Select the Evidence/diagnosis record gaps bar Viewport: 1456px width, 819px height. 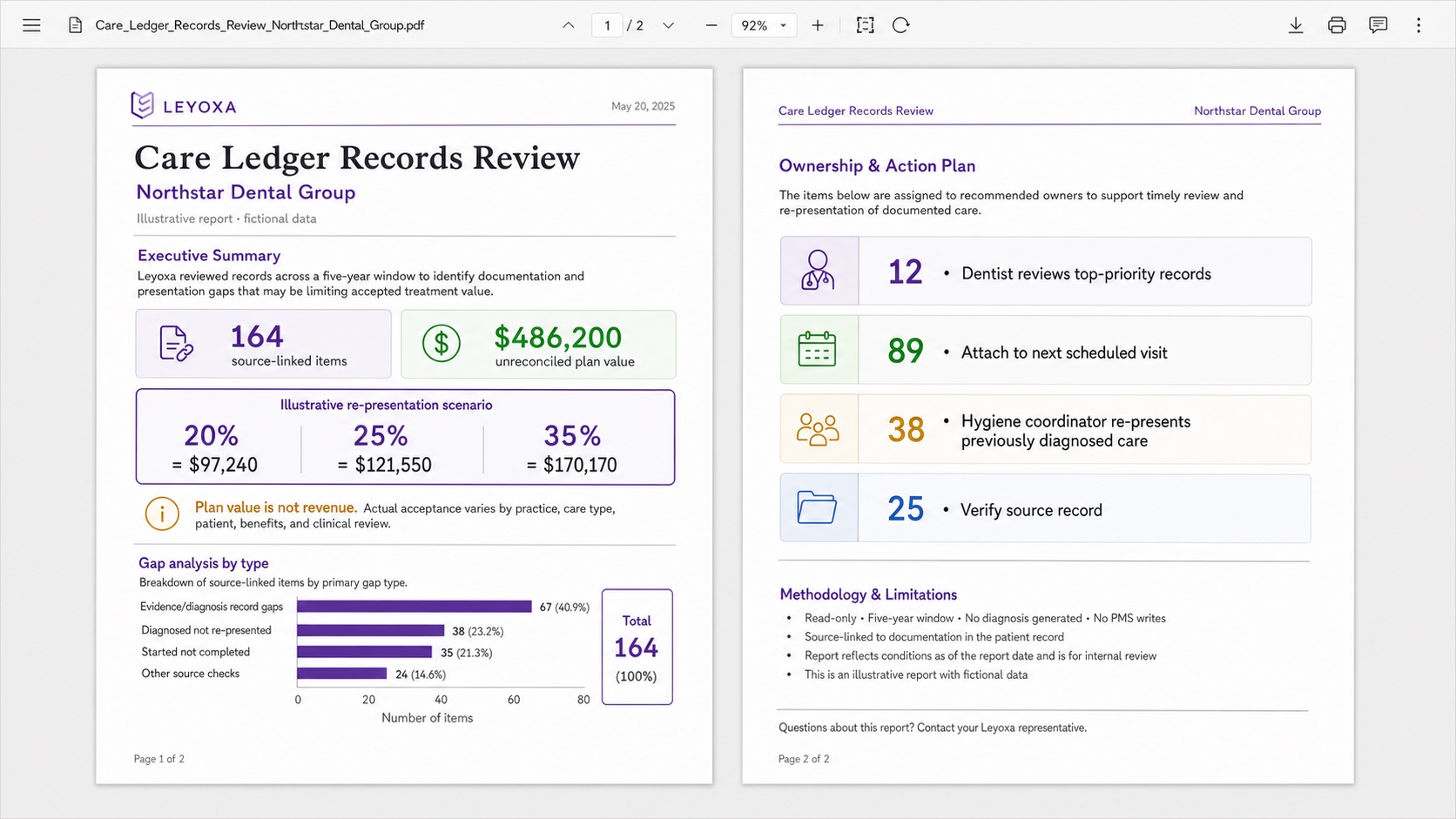click(x=415, y=607)
